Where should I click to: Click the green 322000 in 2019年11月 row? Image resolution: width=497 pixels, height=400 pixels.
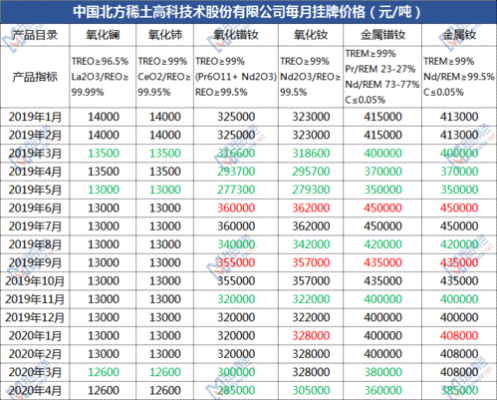[311, 299]
